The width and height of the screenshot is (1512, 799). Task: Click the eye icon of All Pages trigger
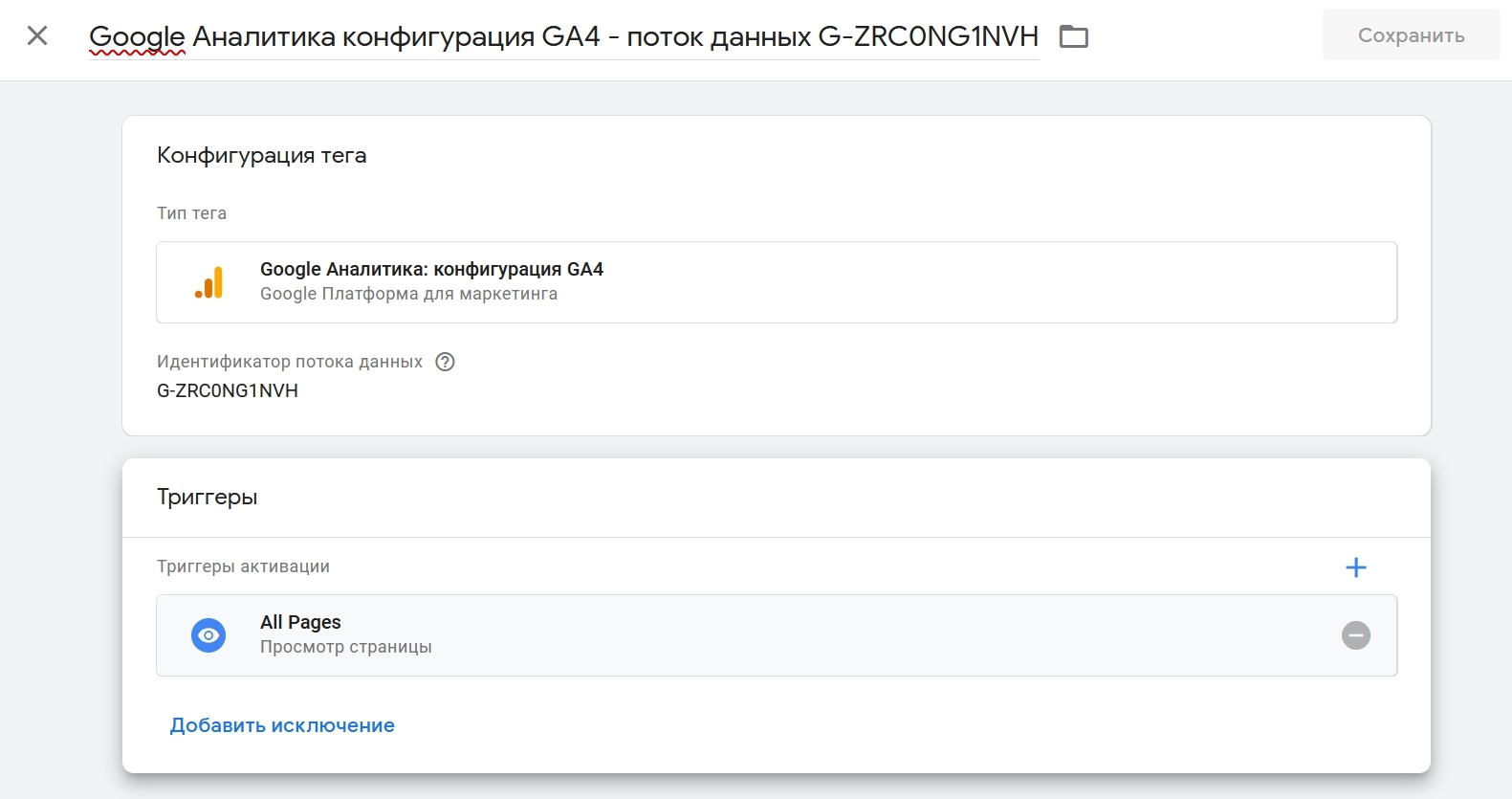click(x=208, y=635)
